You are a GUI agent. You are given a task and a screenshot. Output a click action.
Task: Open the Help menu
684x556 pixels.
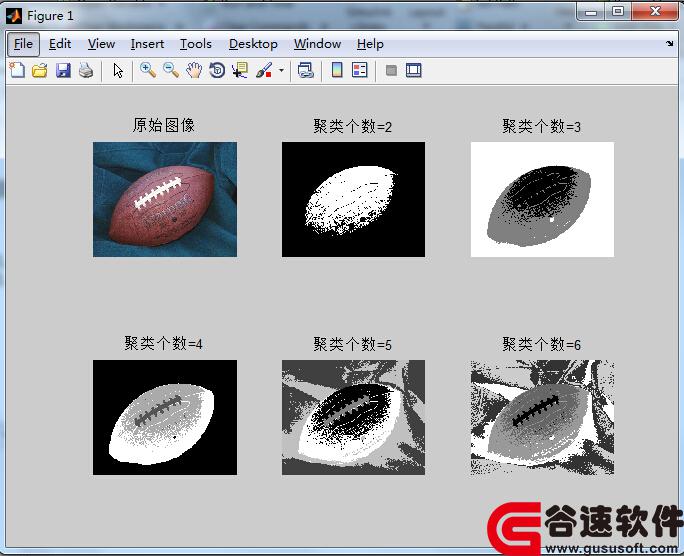click(370, 44)
